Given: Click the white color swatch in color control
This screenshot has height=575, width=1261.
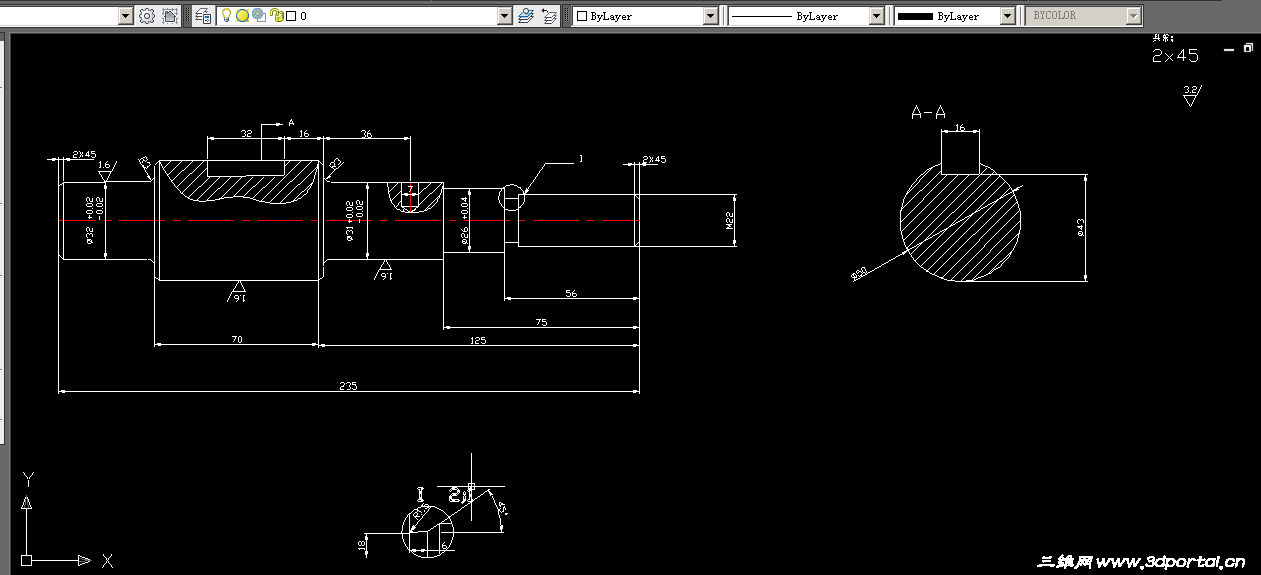Looking at the screenshot, I should pyautogui.click(x=582, y=17).
